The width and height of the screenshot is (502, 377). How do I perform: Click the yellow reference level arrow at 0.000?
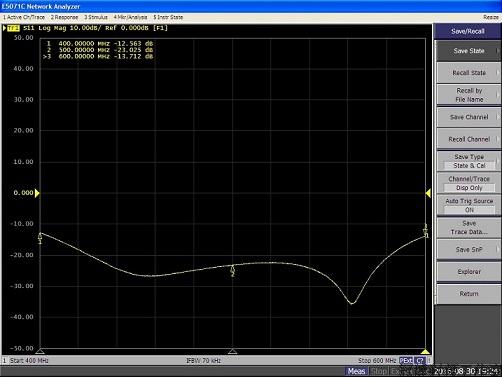[37, 193]
